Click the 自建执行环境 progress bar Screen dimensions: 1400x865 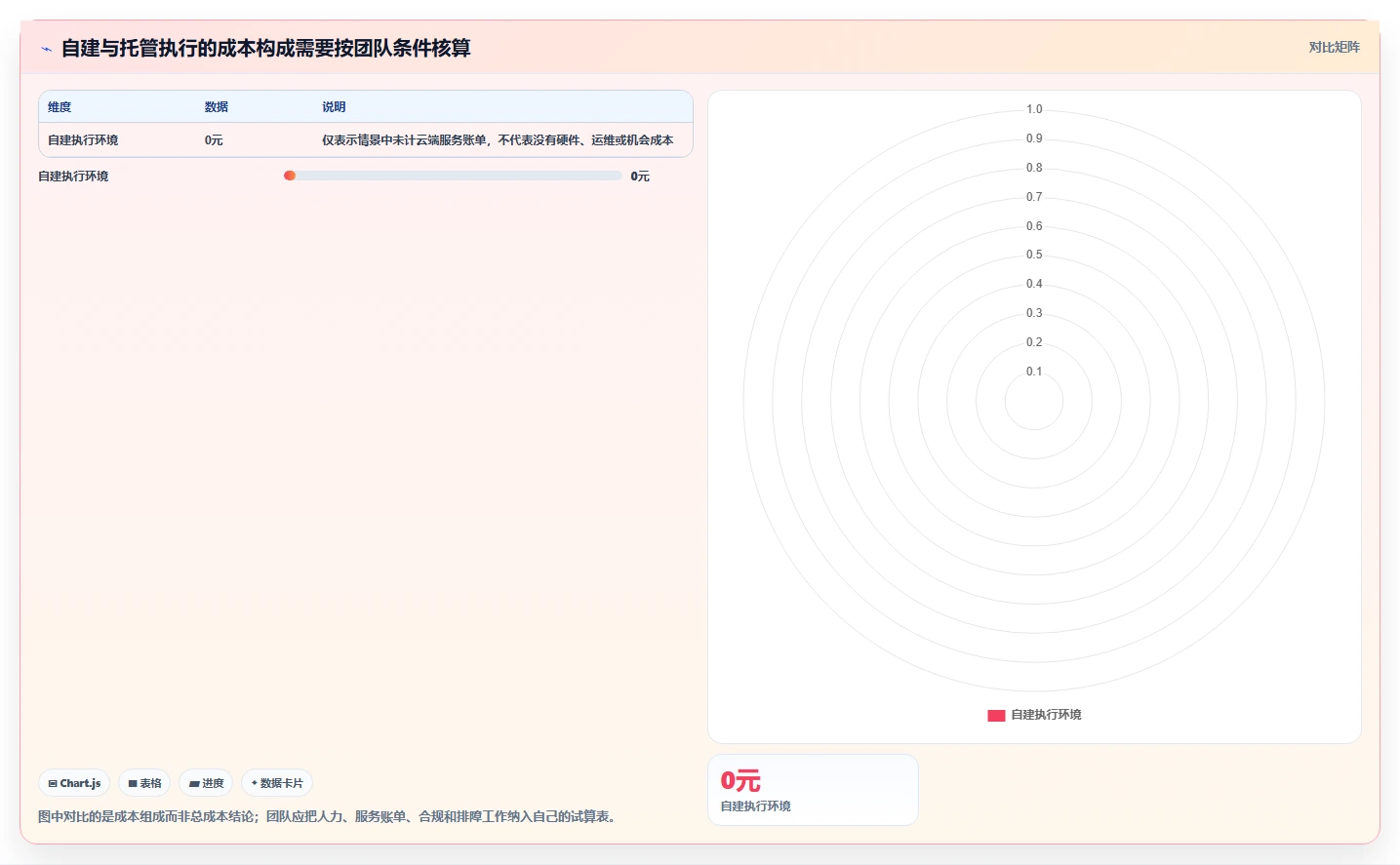pos(453,176)
